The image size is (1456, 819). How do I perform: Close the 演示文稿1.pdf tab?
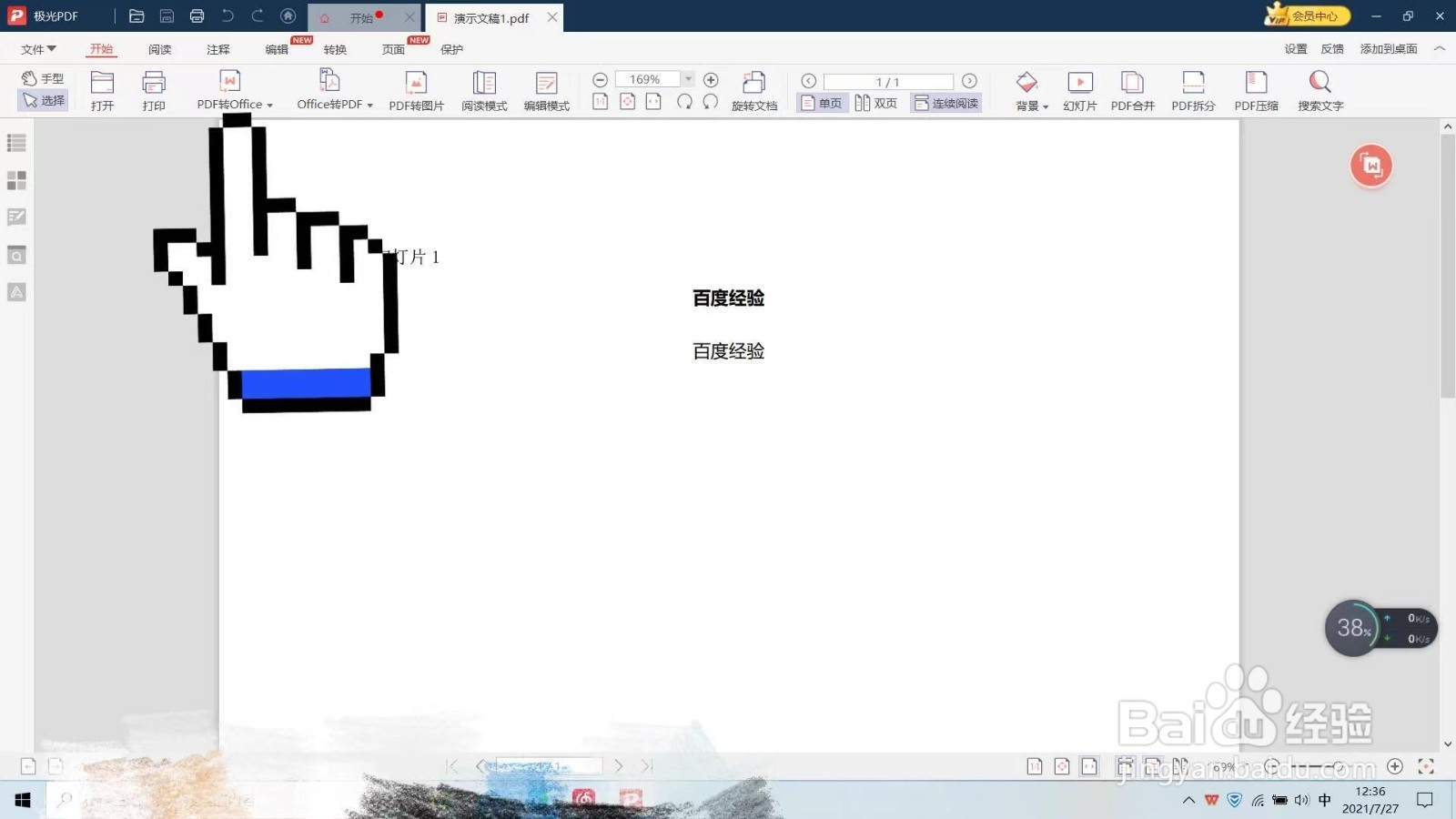pyautogui.click(x=552, y=17)
